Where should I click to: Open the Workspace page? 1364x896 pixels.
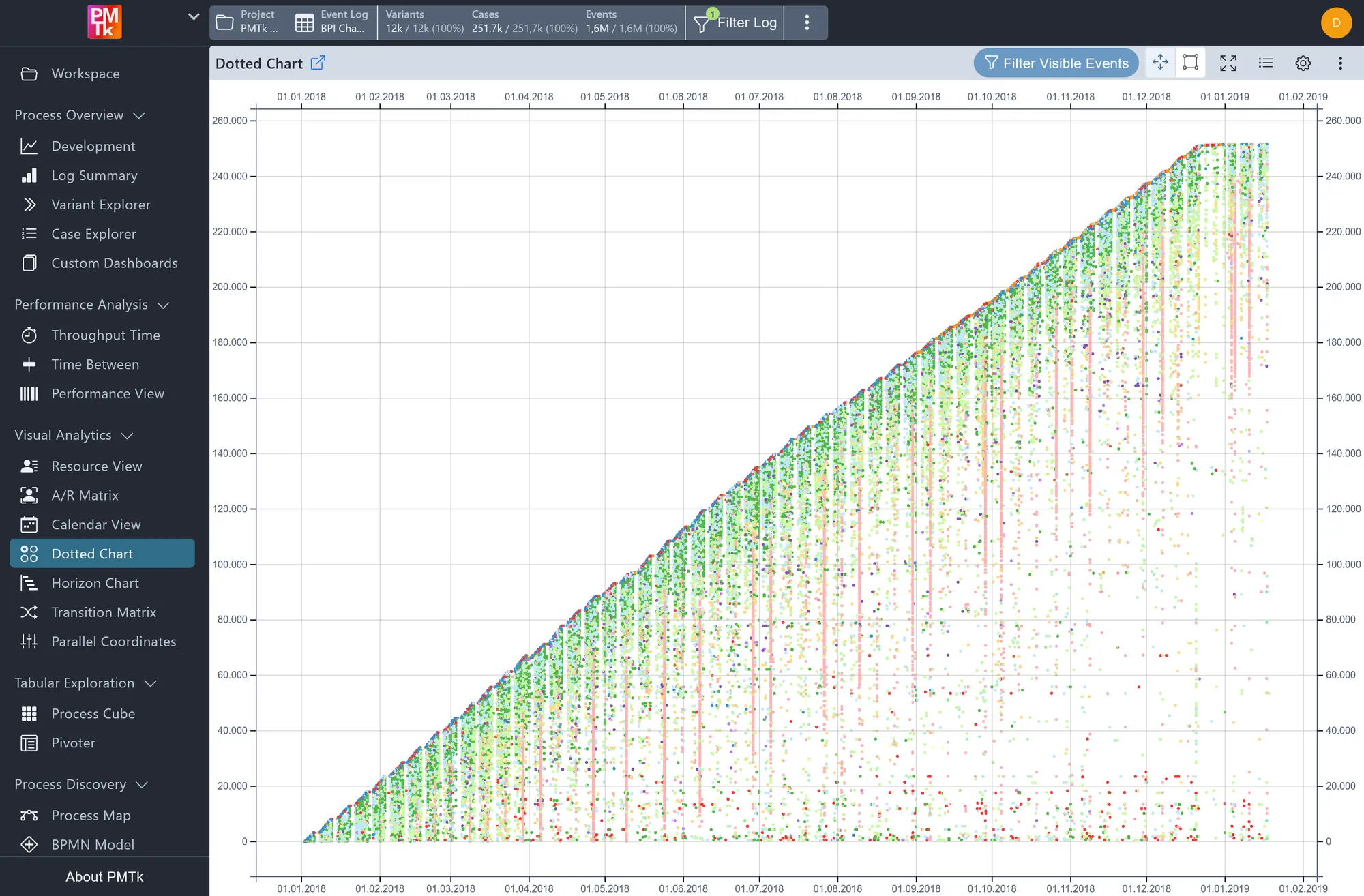102,74
